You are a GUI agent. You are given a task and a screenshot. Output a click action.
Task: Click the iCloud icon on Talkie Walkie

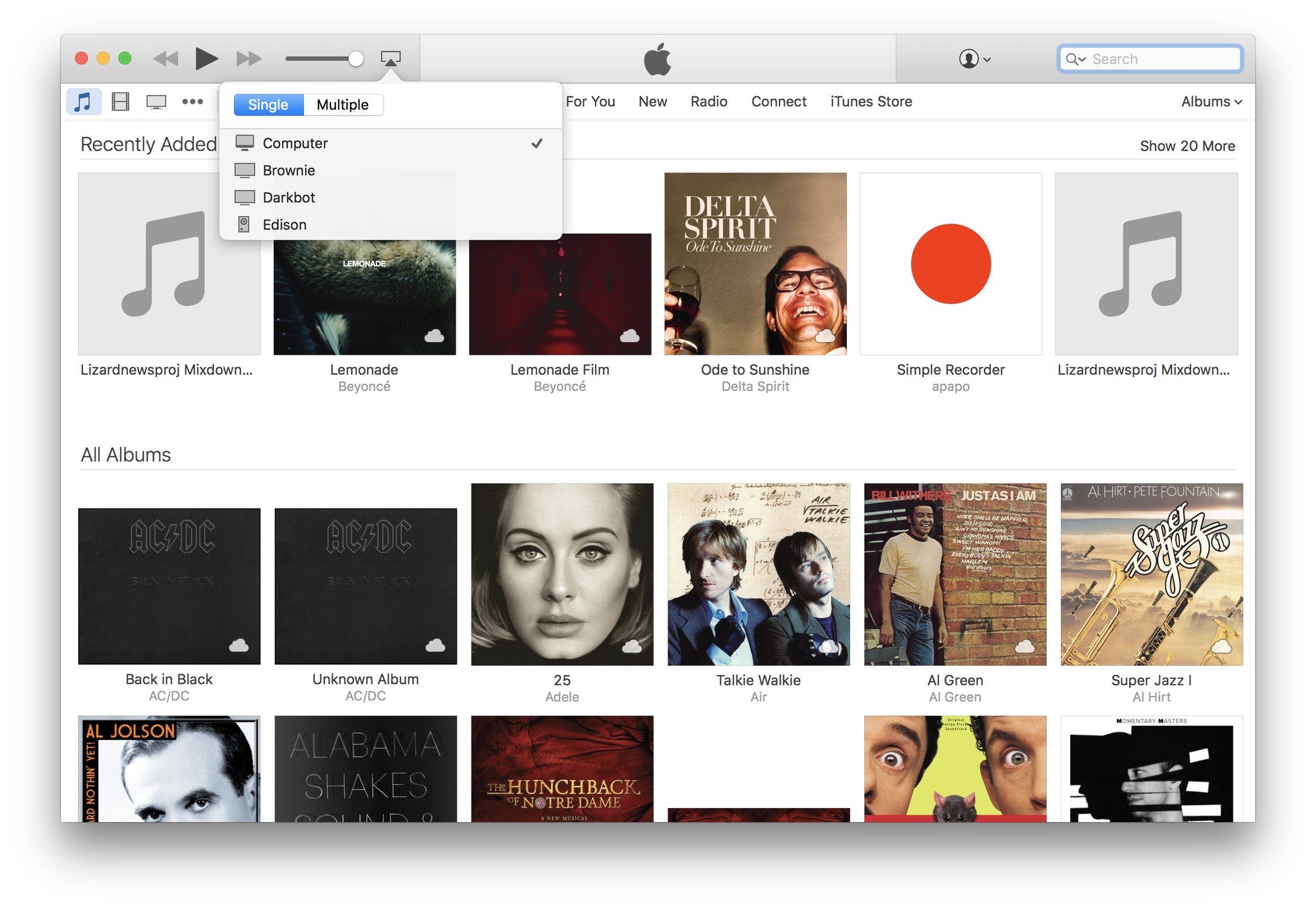tap(829, 646)
